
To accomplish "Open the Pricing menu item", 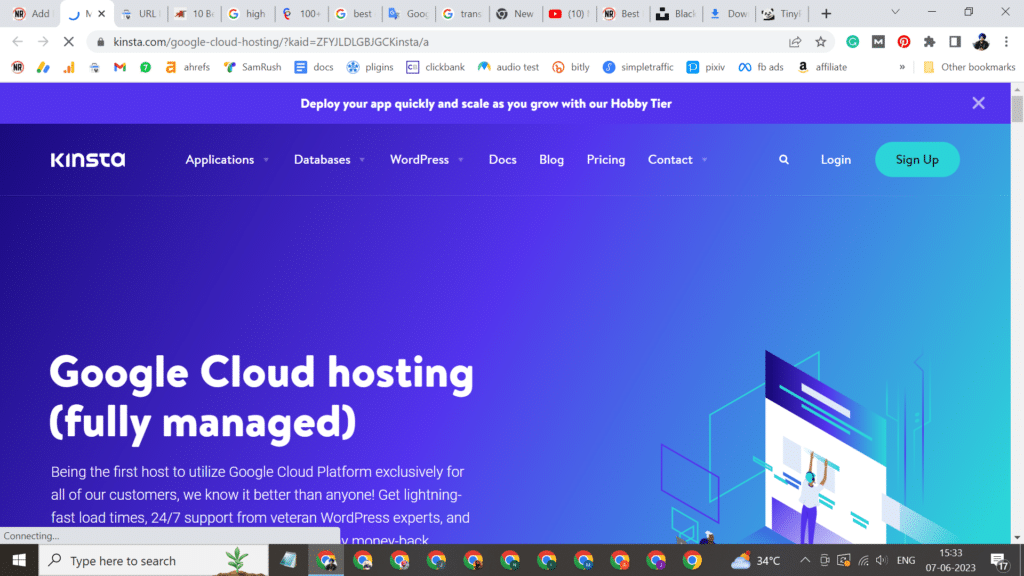I will coord(605,160).
